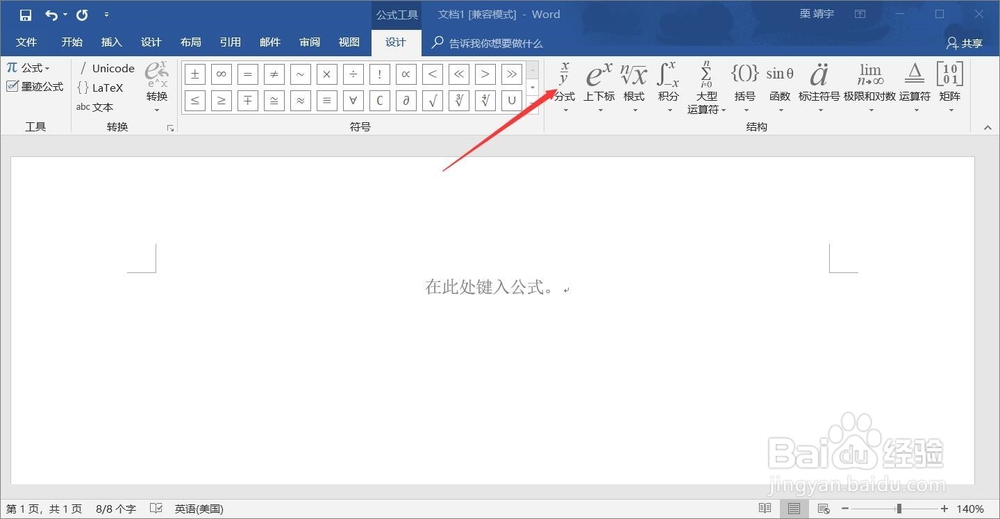Insert the much-less-than ≪ symbol
Screen dimensions: 1000x519
tap(459, 75)
